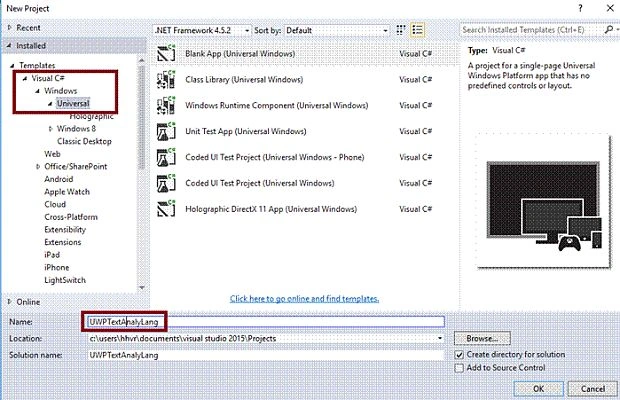This screenshot has width=620, height=400.
Task: Collapse the Installed section
Action: point(9,46)
